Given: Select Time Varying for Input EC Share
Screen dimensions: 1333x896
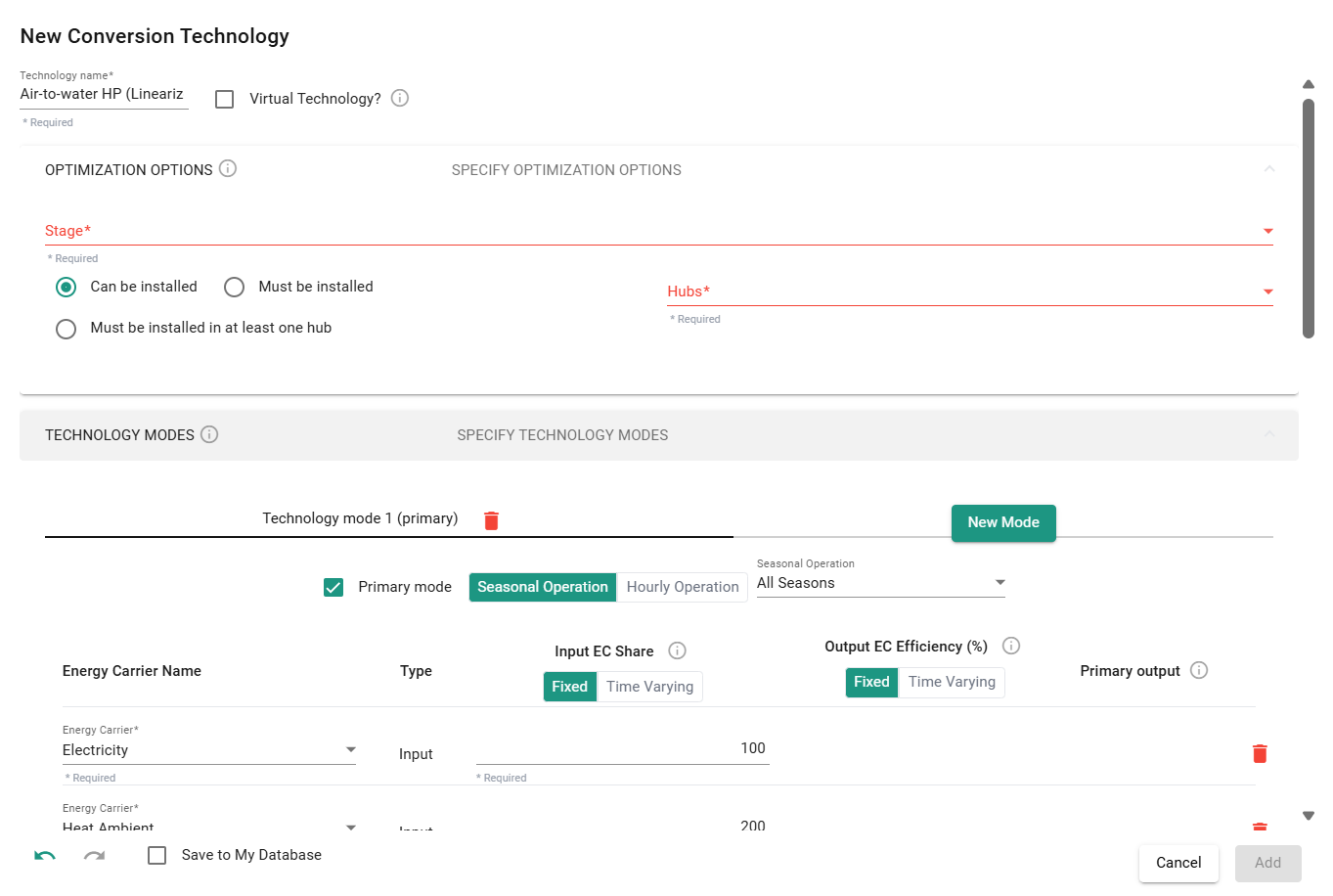Looking at the screenshot, I should [x=649, y=687].
